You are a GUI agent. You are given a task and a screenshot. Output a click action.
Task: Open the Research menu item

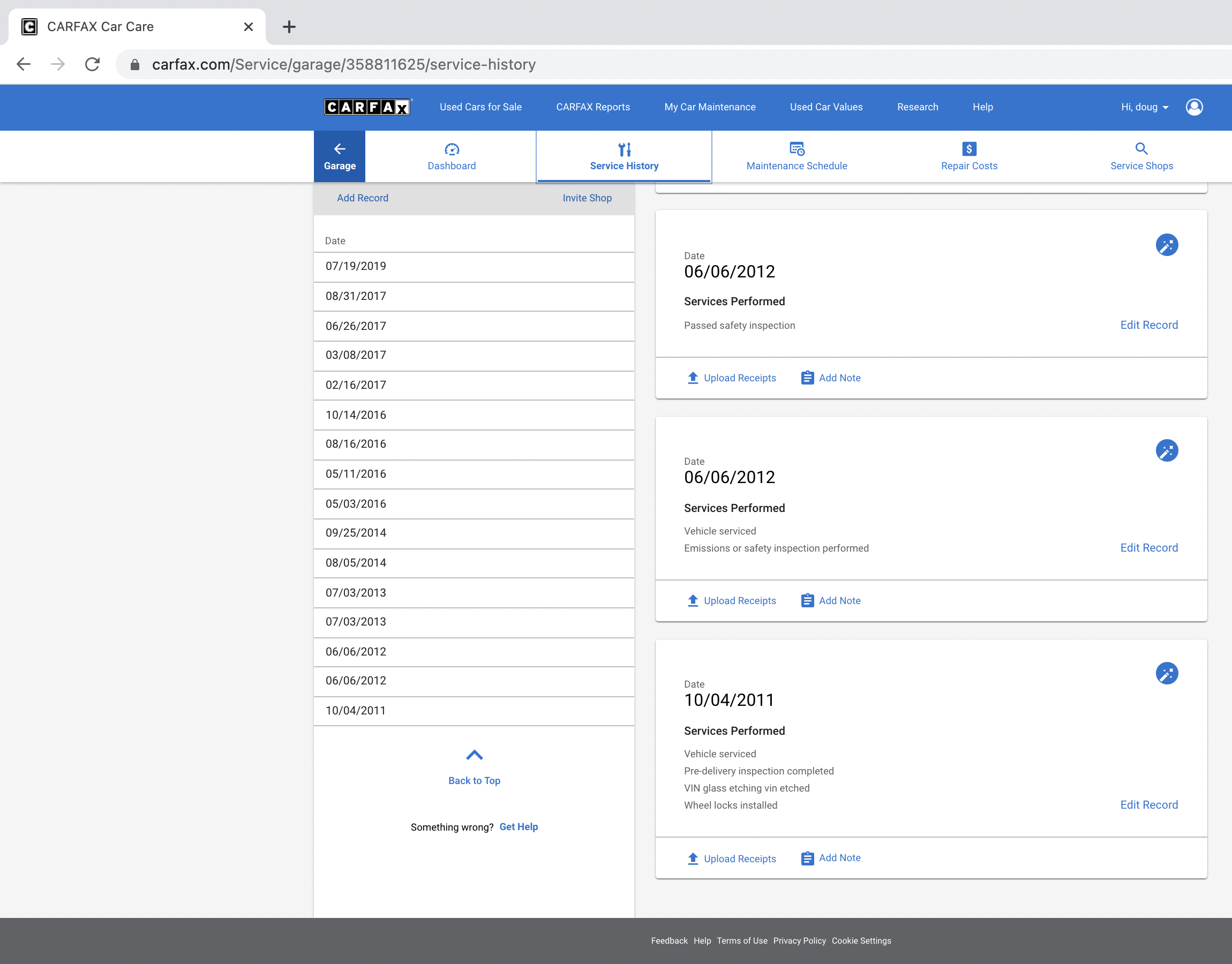coord(917,107)
